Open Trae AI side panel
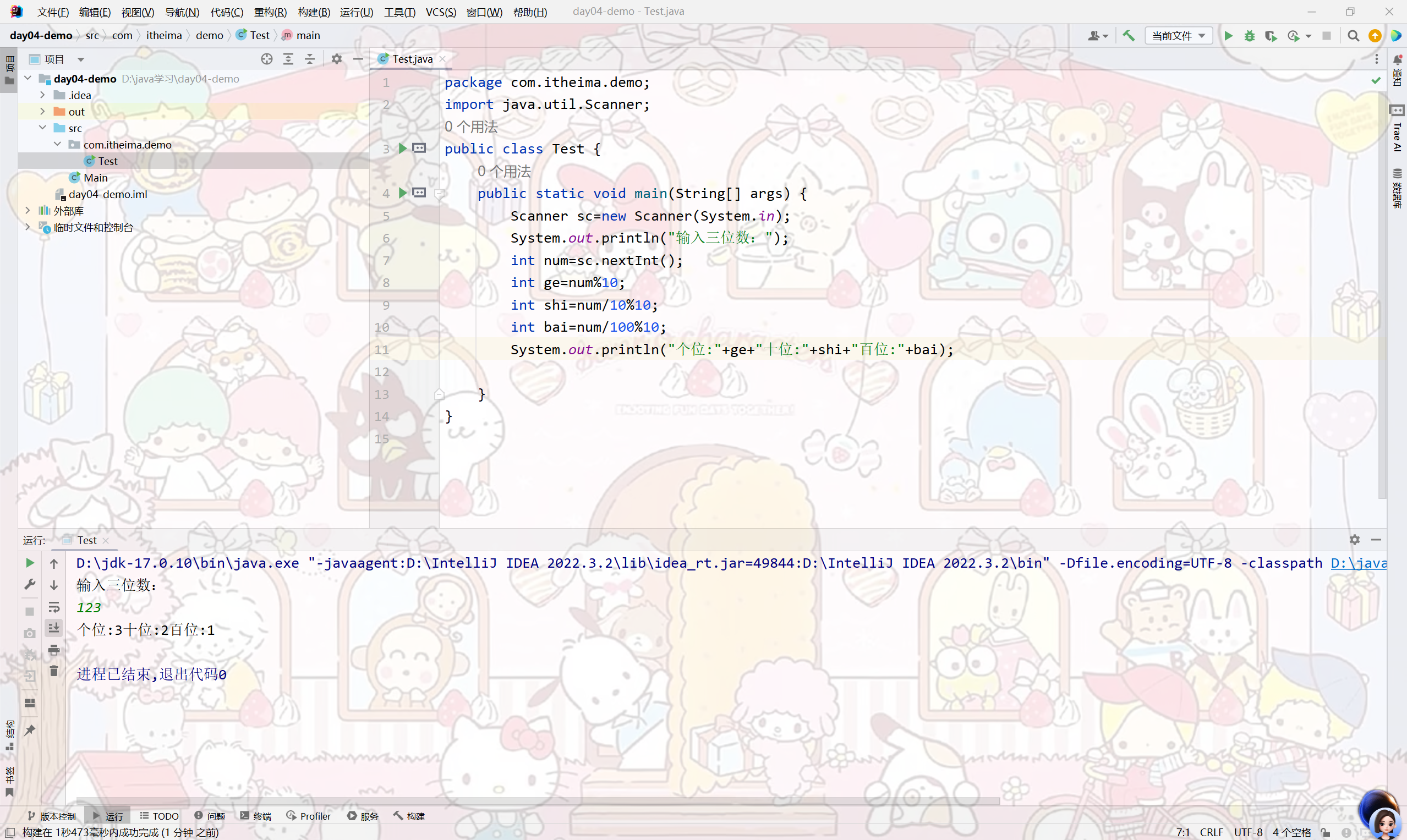The width and height of the screenshot is (1407, 840). point(1397,129)
